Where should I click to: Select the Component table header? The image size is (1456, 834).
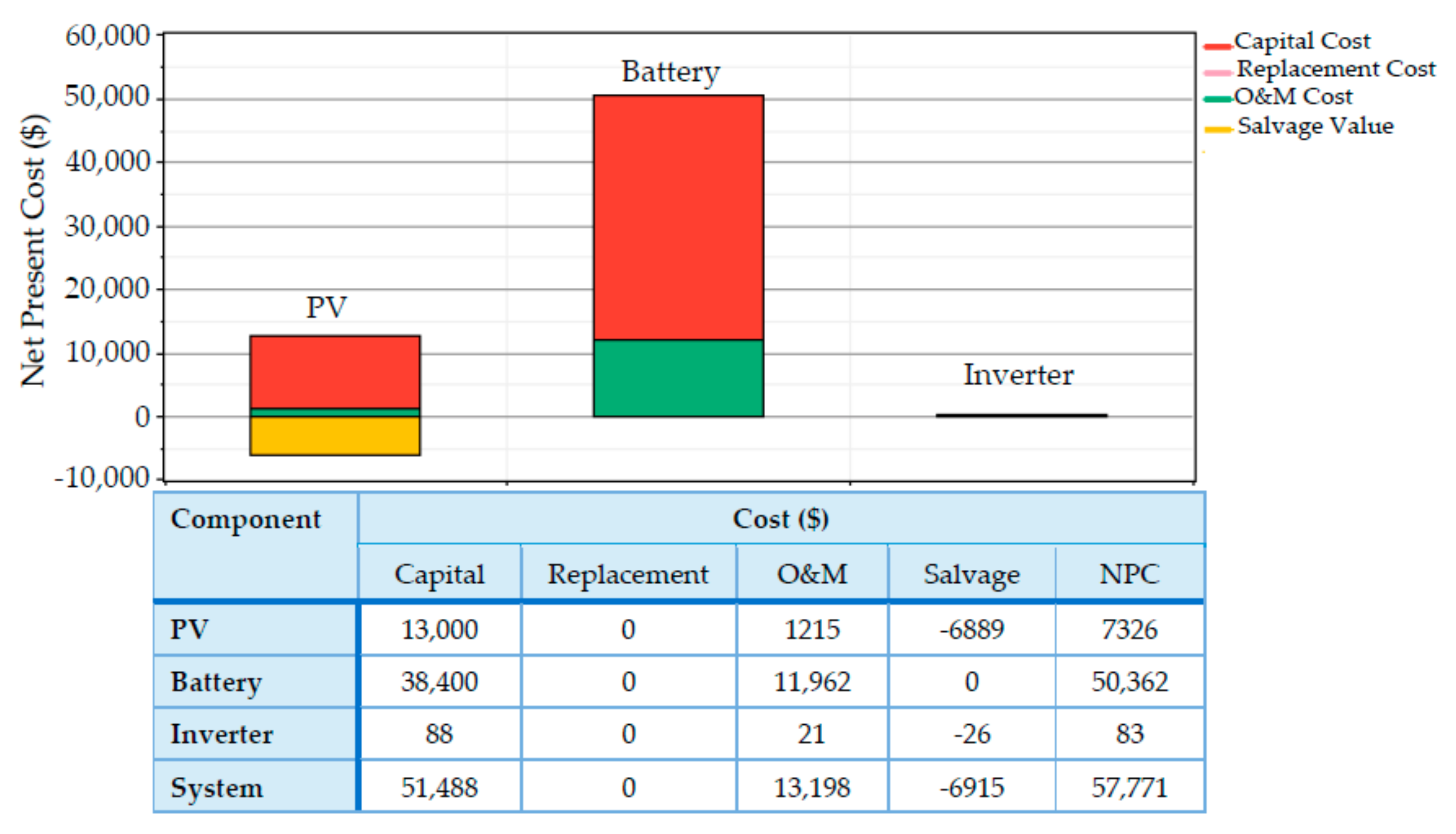click(246, 519)
